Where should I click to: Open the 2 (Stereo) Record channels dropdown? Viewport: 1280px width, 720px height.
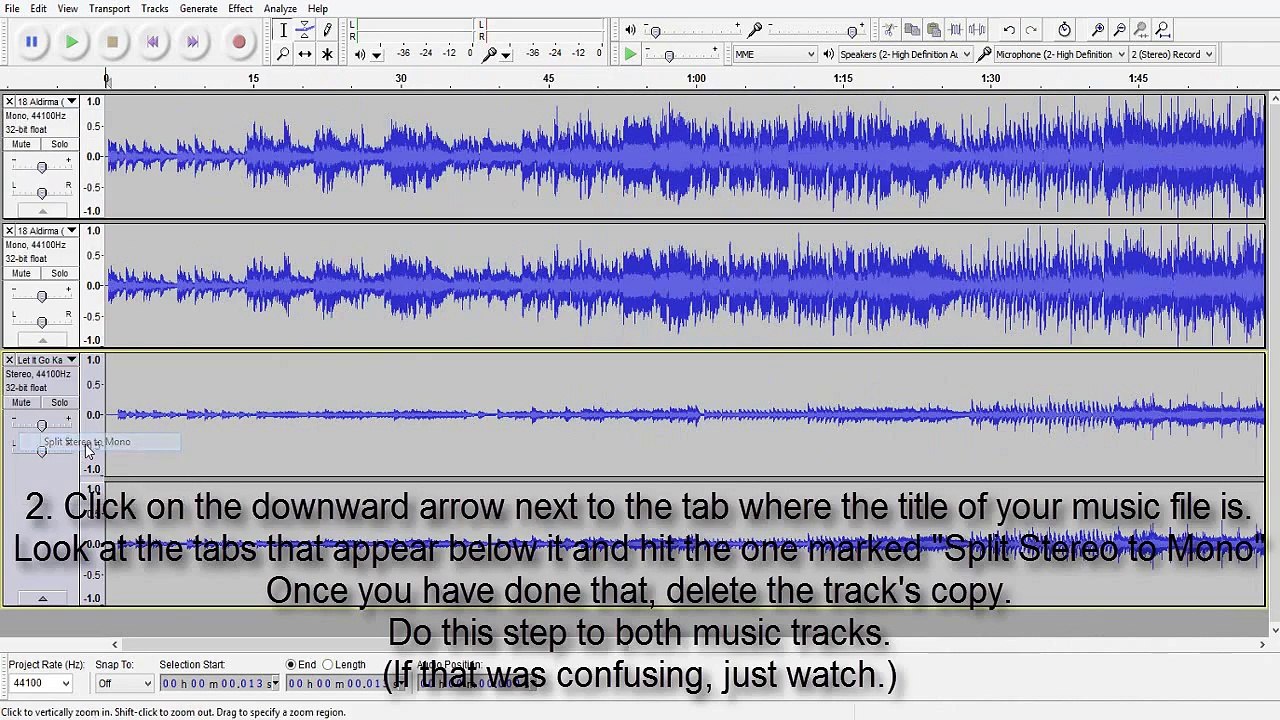tap(1172, 54)
